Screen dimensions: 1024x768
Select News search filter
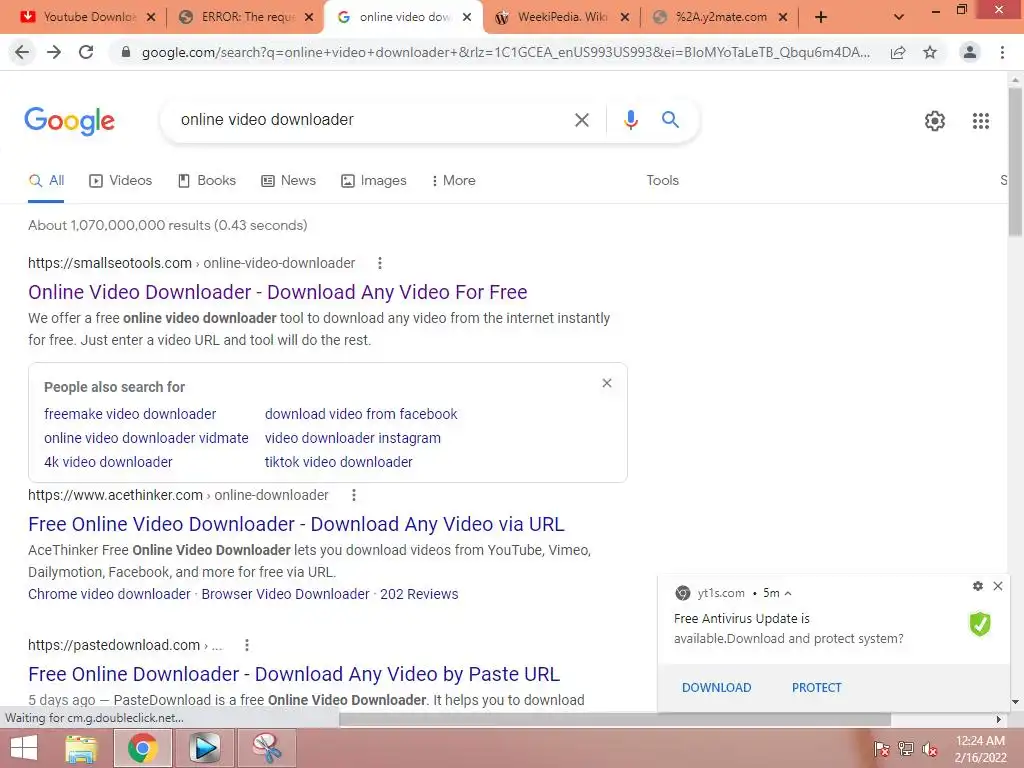(288, 181)
